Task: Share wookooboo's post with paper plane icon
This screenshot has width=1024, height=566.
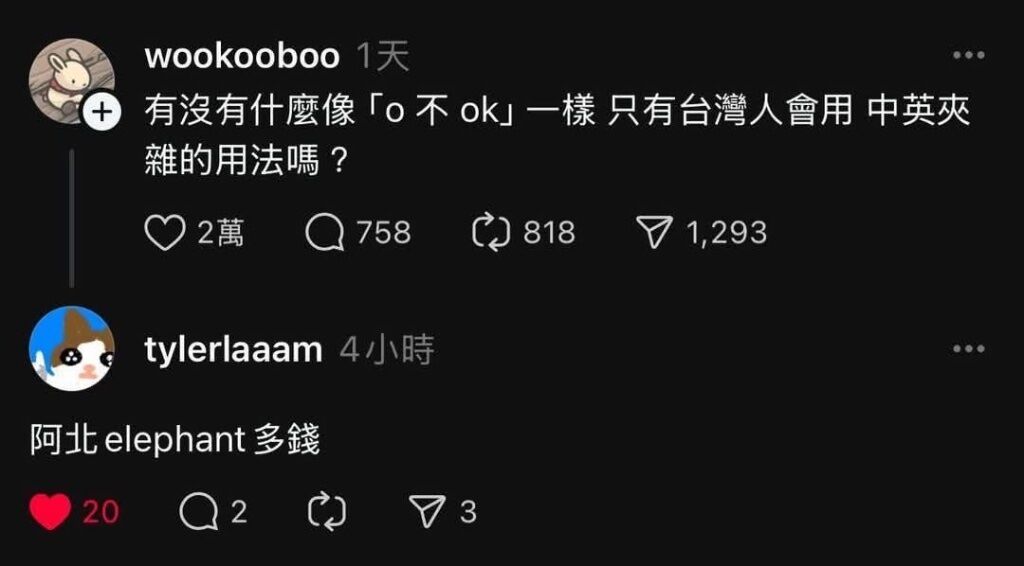Action: coord(654,234)
